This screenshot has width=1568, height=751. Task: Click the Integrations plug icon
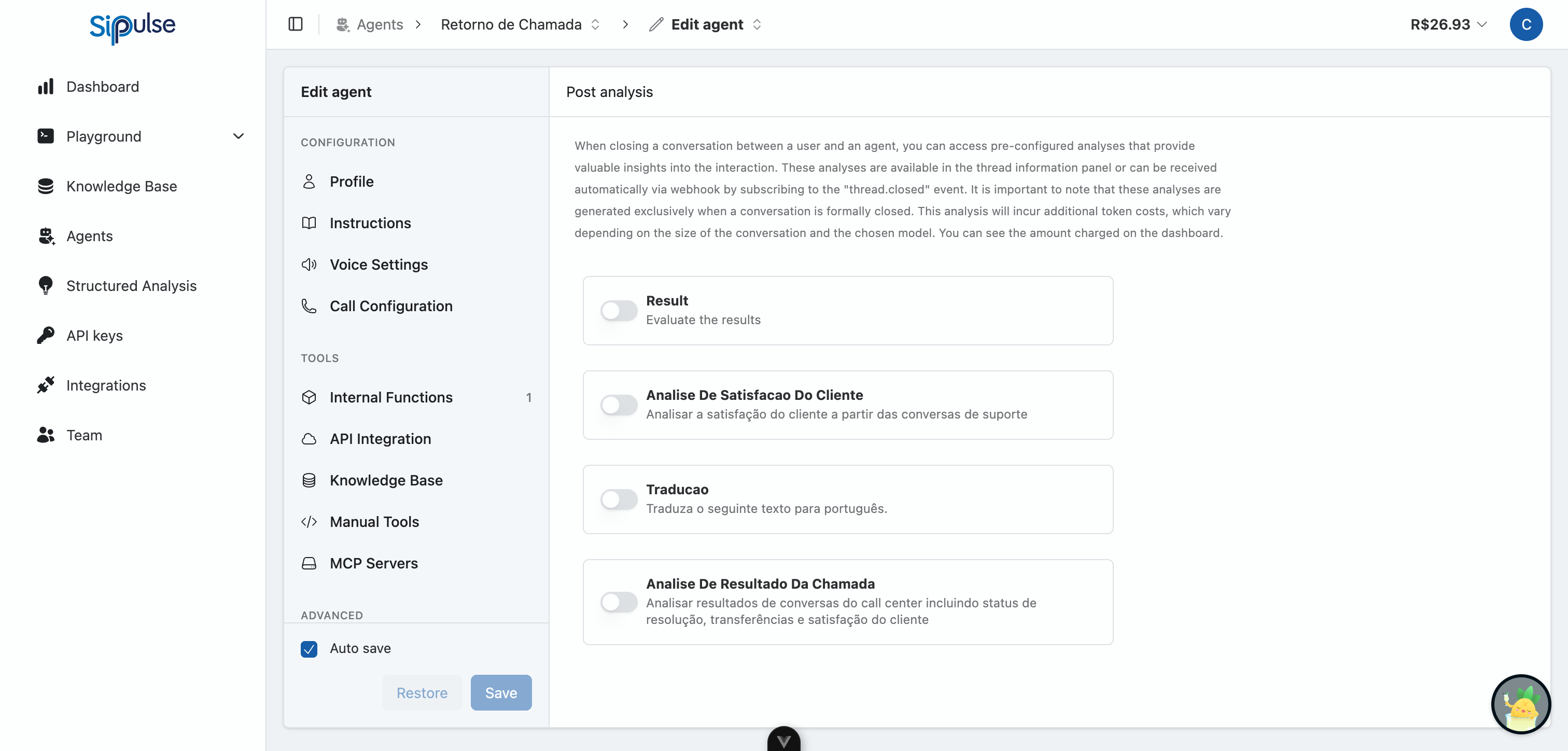(46, 385)
